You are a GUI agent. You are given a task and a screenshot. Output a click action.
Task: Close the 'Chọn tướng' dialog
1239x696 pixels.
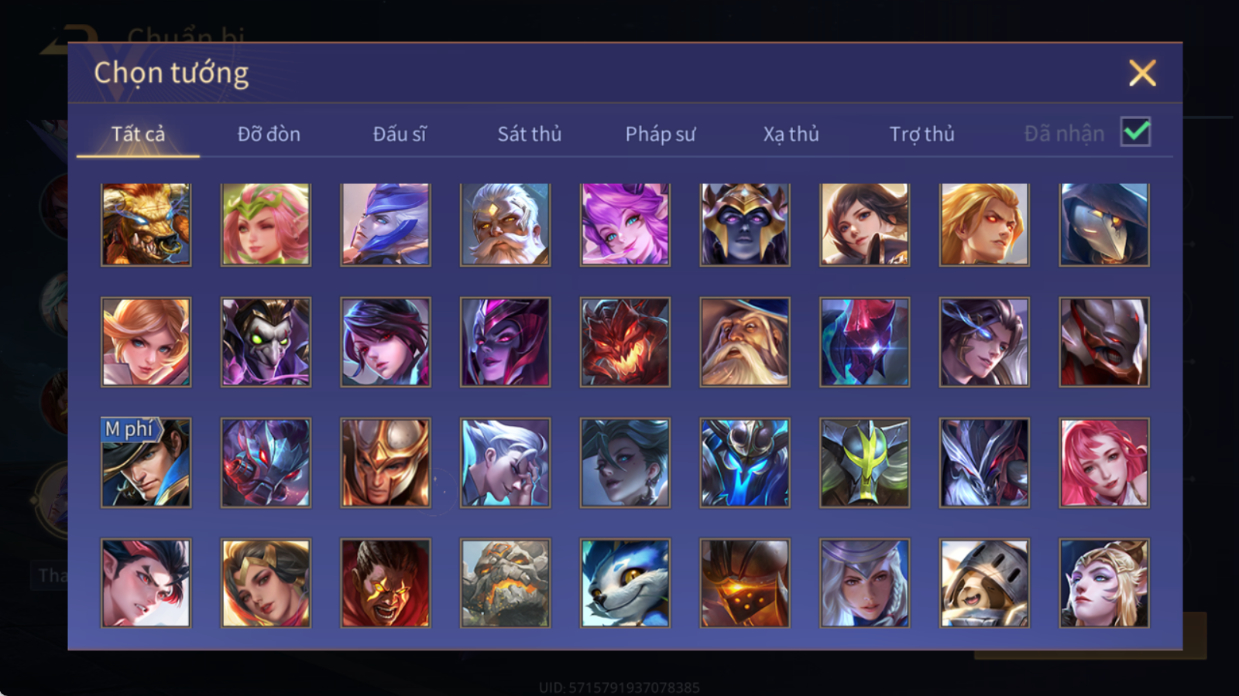click(x=1142, y=73)
